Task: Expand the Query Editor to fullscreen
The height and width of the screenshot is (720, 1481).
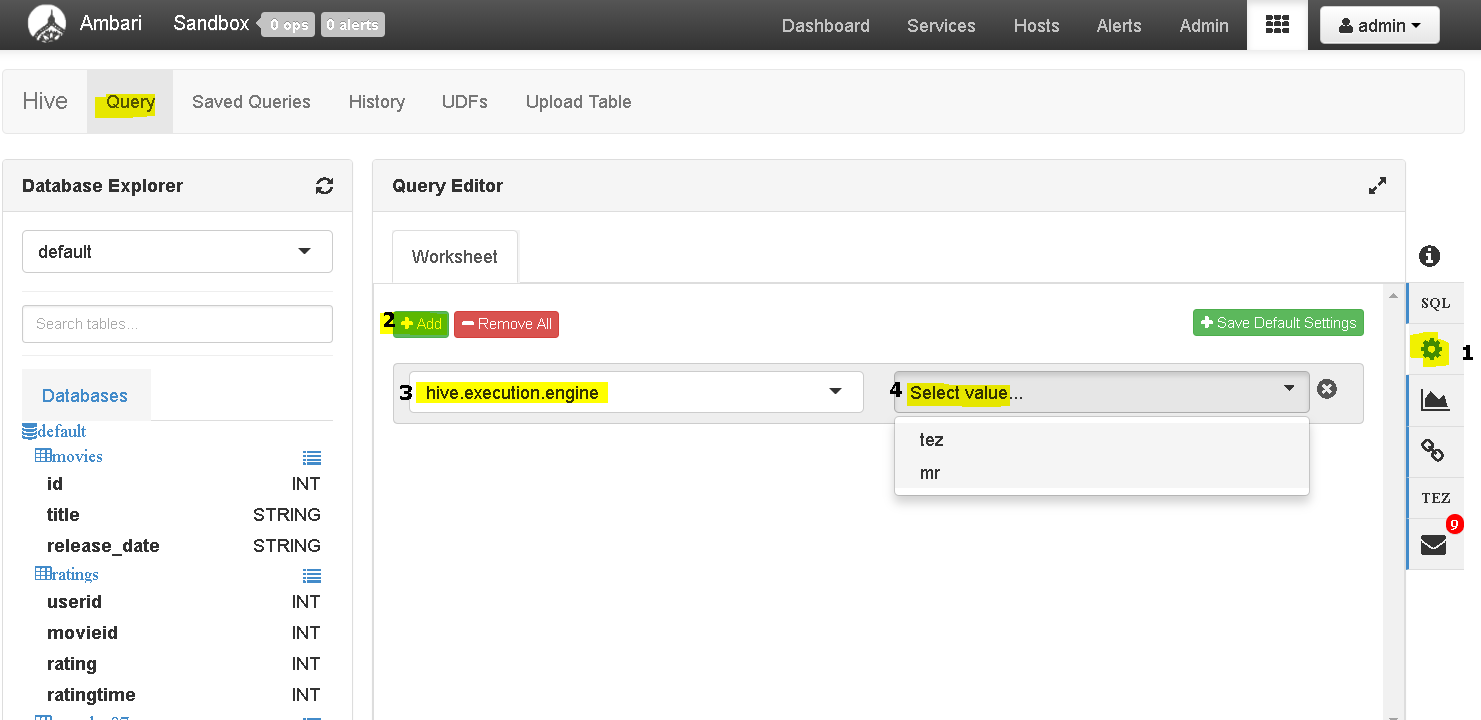Action: click(x=1377, y=186)
